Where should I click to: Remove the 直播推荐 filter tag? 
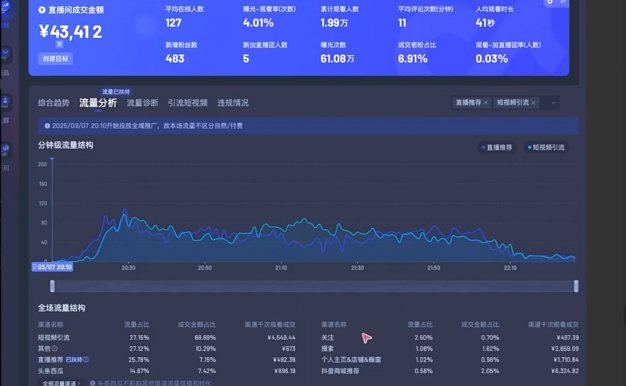coord(485,103)
